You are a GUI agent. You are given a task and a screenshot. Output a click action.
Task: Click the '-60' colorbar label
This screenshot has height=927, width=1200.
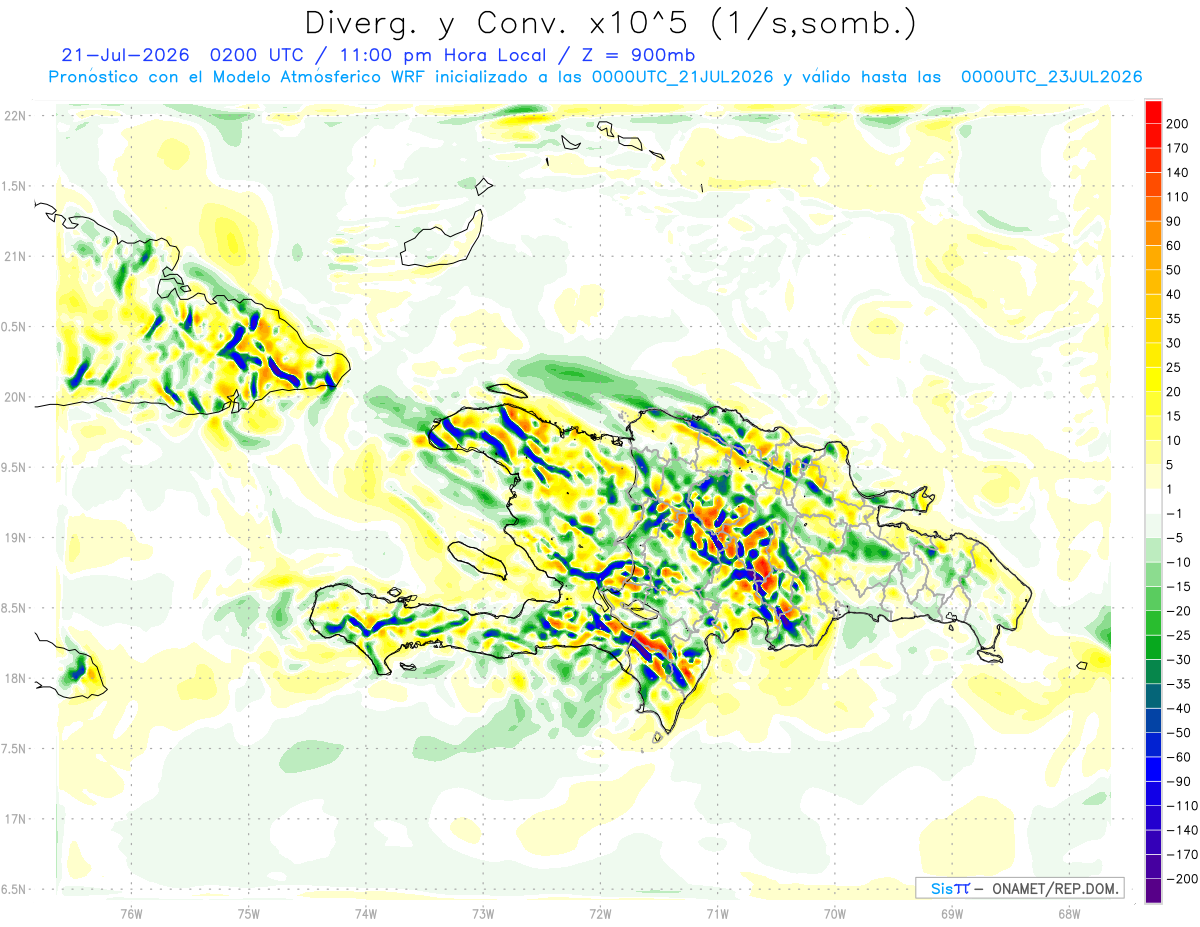click(1180, 756)
